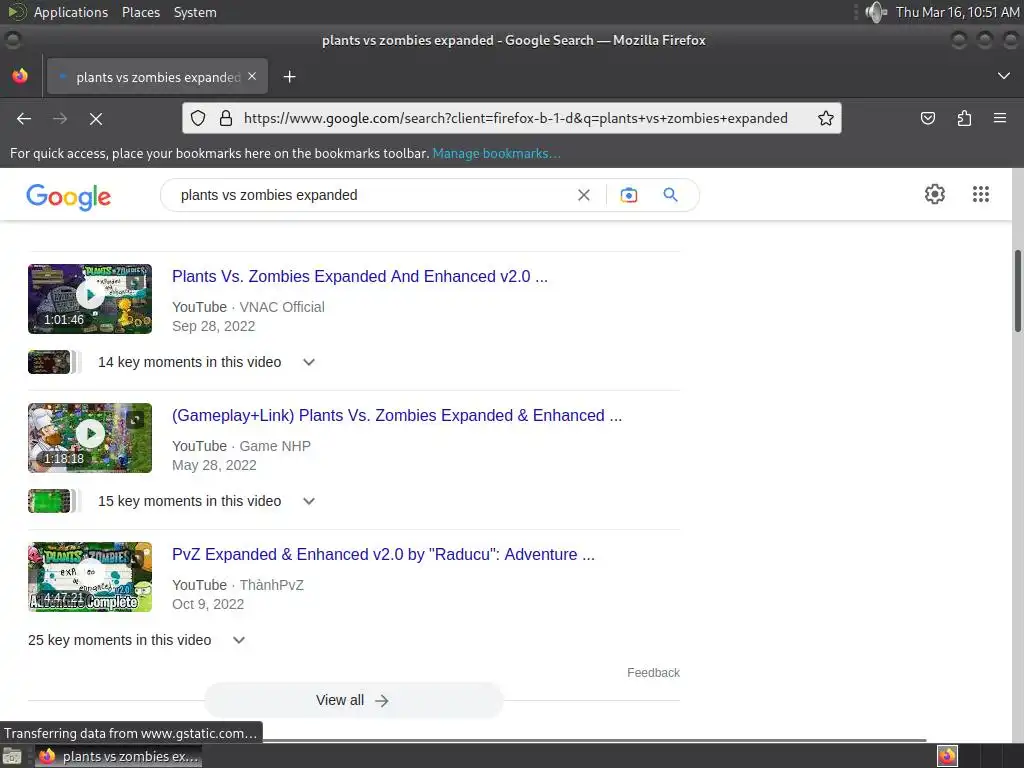The image size is (1024, 768).
Task: Open the Firefox extensions menu
Action: [x=964, y=118]
